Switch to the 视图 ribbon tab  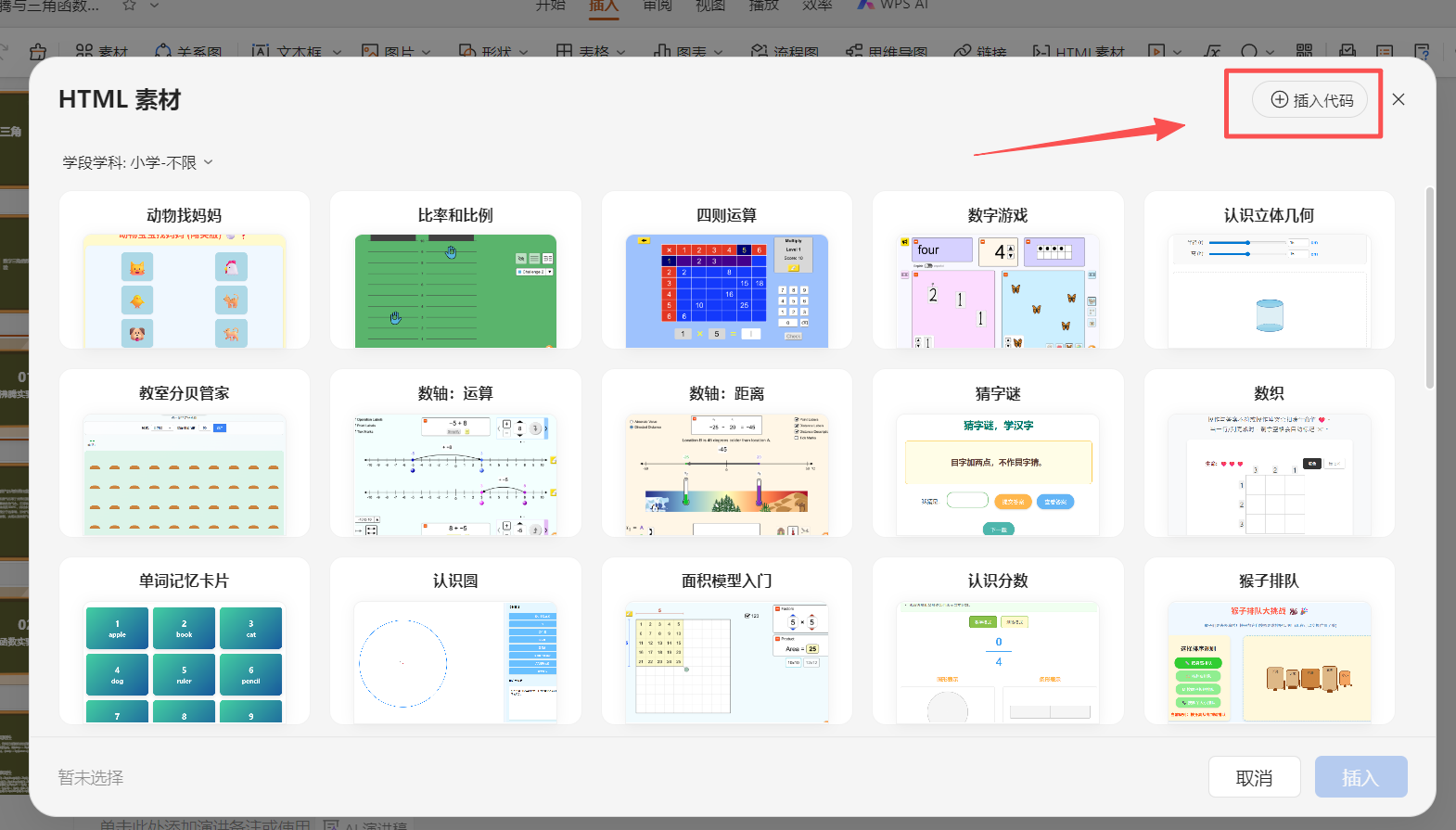click(x=710, y=6)
